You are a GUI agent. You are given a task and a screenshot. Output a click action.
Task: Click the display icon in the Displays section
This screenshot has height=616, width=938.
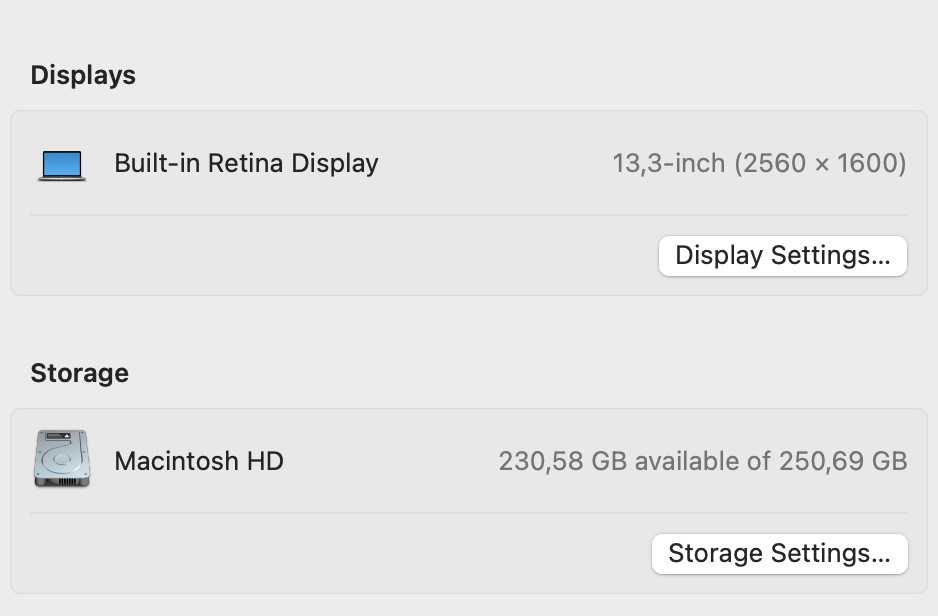(61, 163)
